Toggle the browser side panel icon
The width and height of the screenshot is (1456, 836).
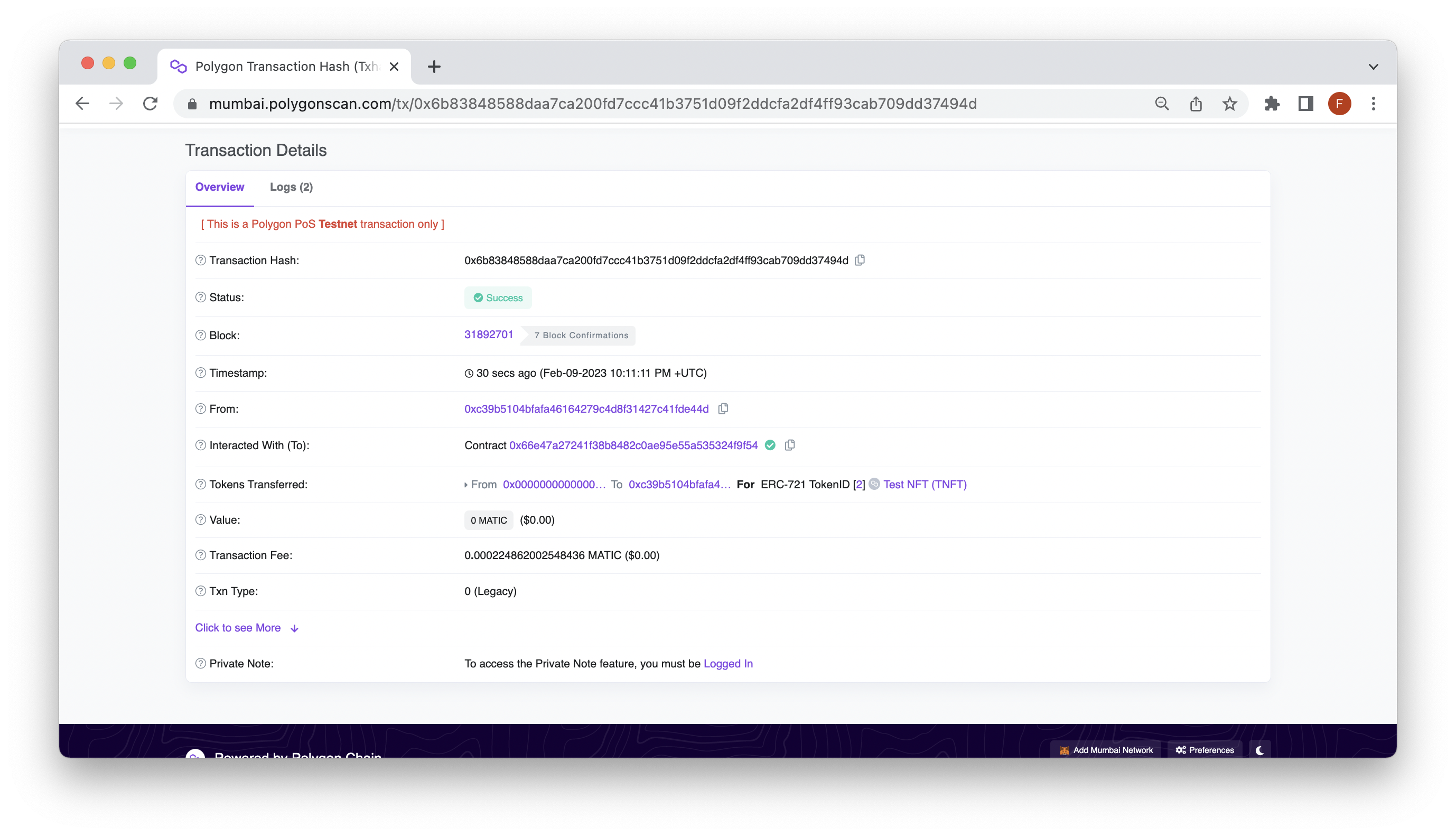tap(1305, 104)
